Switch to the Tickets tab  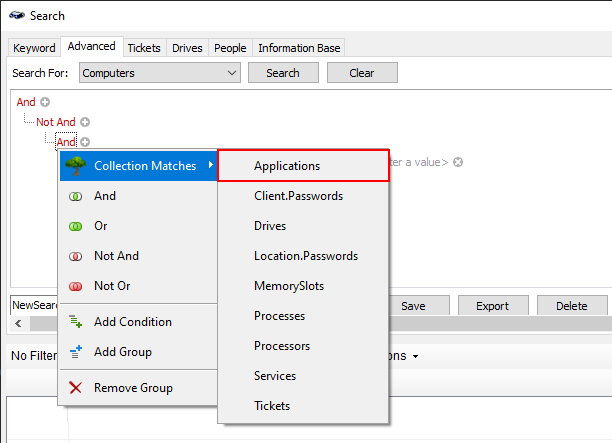(x=144, y=48)
